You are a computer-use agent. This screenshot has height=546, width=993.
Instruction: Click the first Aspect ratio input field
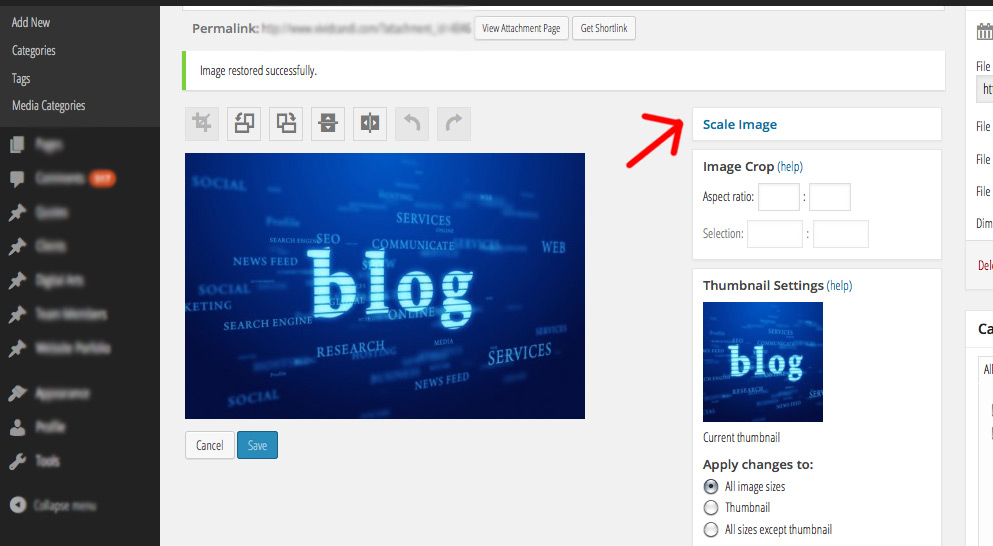click(778, 197)
